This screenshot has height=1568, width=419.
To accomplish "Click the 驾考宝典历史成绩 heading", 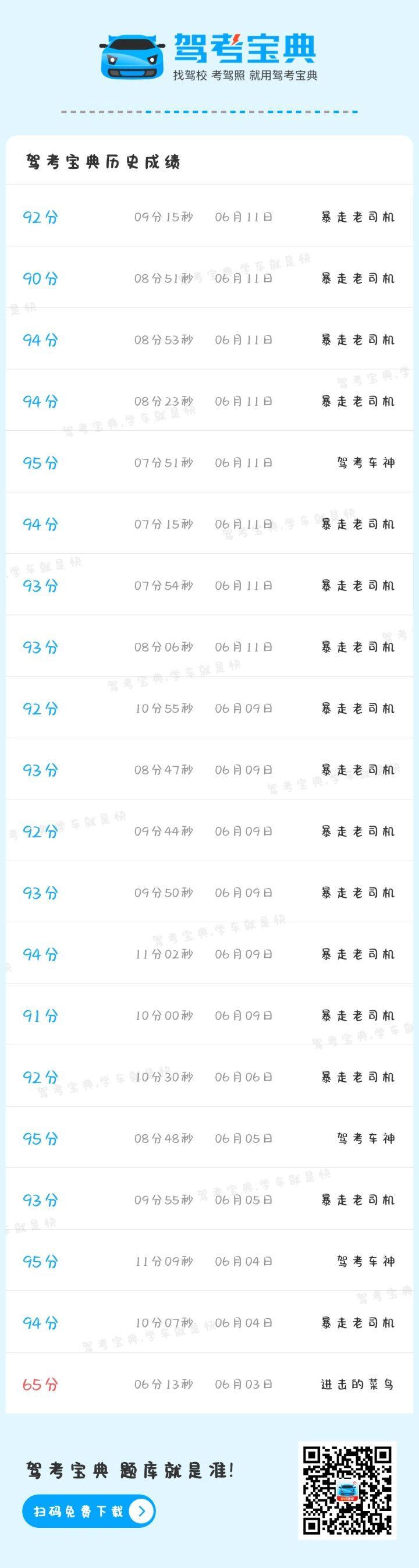I will pos(104,162).
